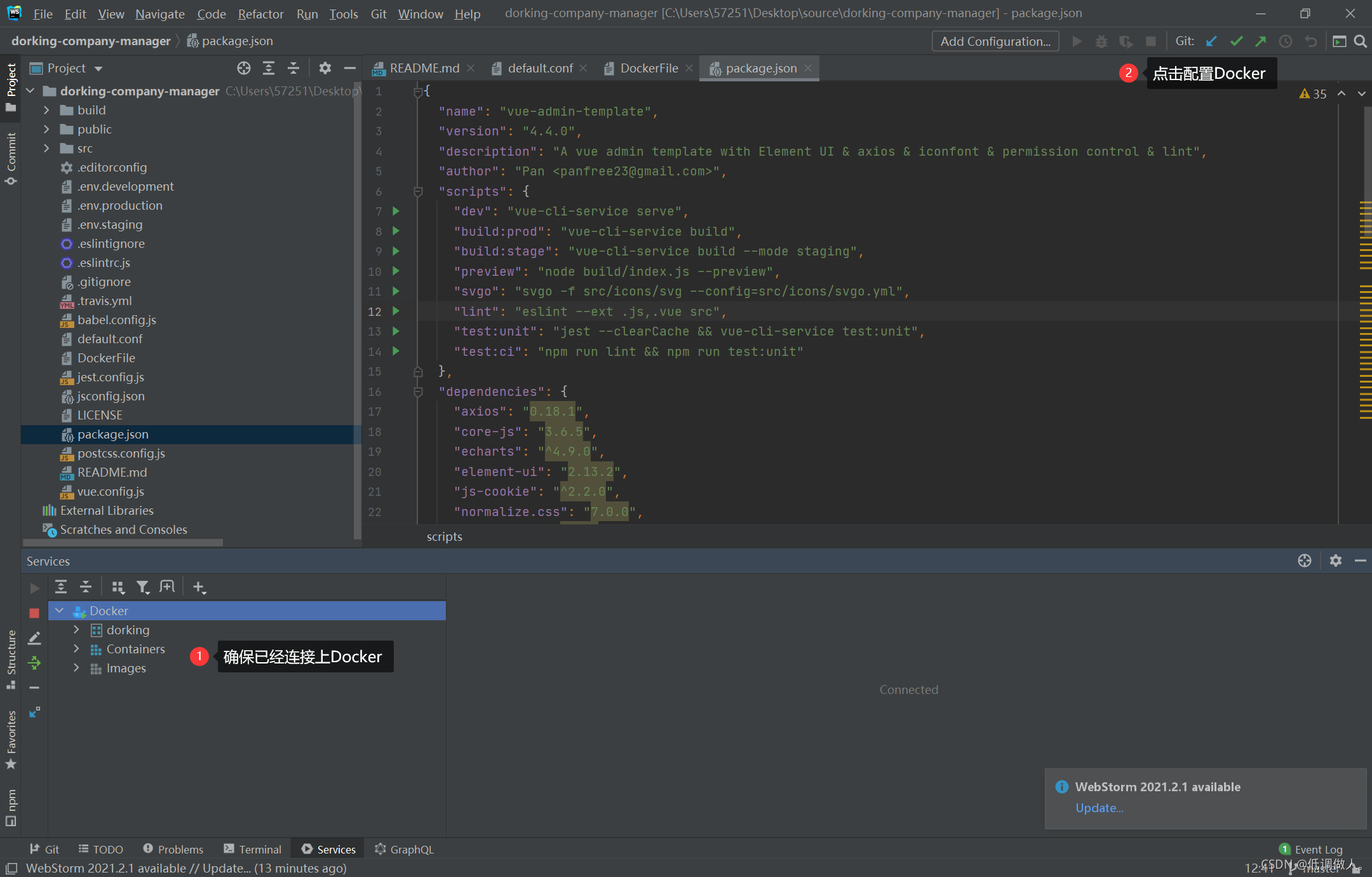Expand all in Project panel toolbar
1372x877 pixels.
(269, 68)
